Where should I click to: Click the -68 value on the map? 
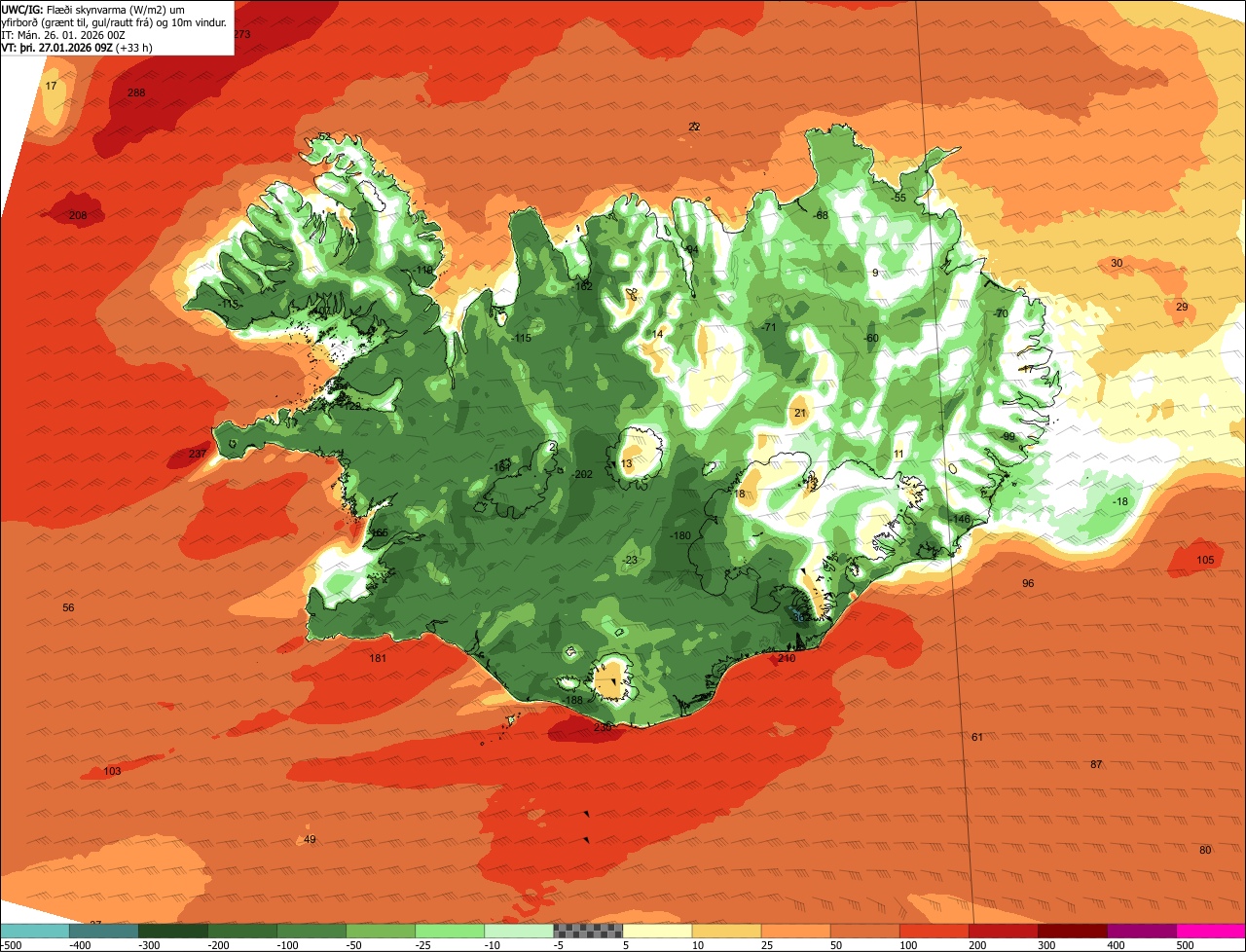821,215
